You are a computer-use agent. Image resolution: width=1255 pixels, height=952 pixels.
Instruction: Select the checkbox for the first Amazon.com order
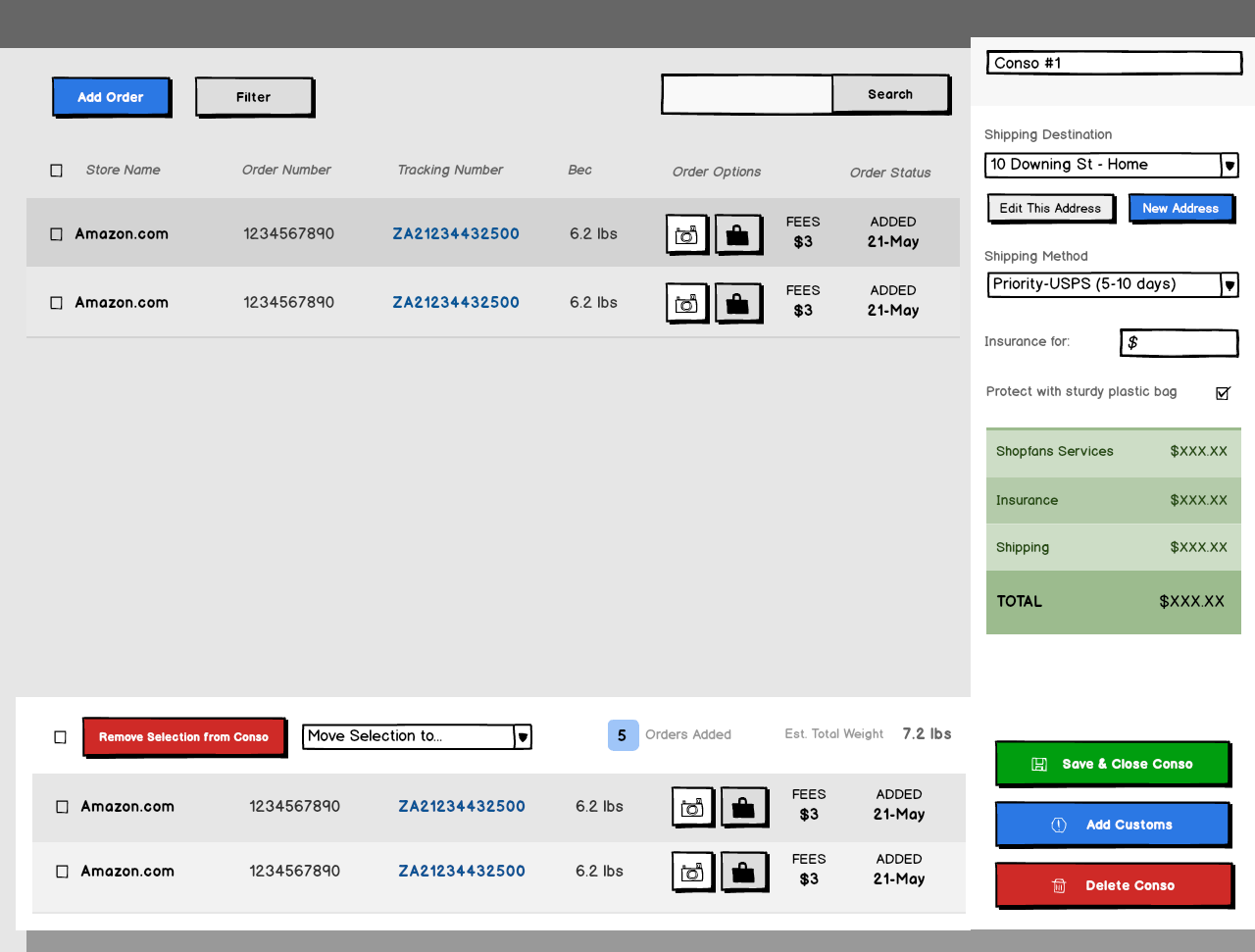(x=56, y=233)
